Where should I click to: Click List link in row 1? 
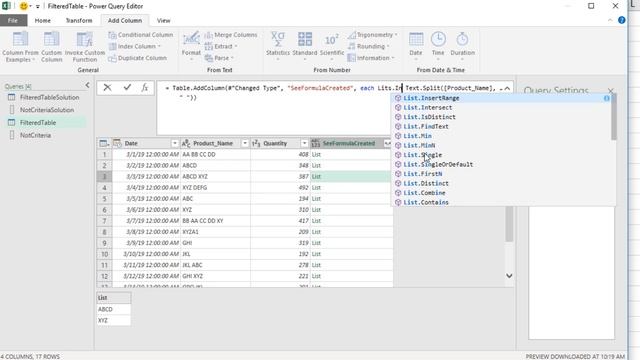316,154
